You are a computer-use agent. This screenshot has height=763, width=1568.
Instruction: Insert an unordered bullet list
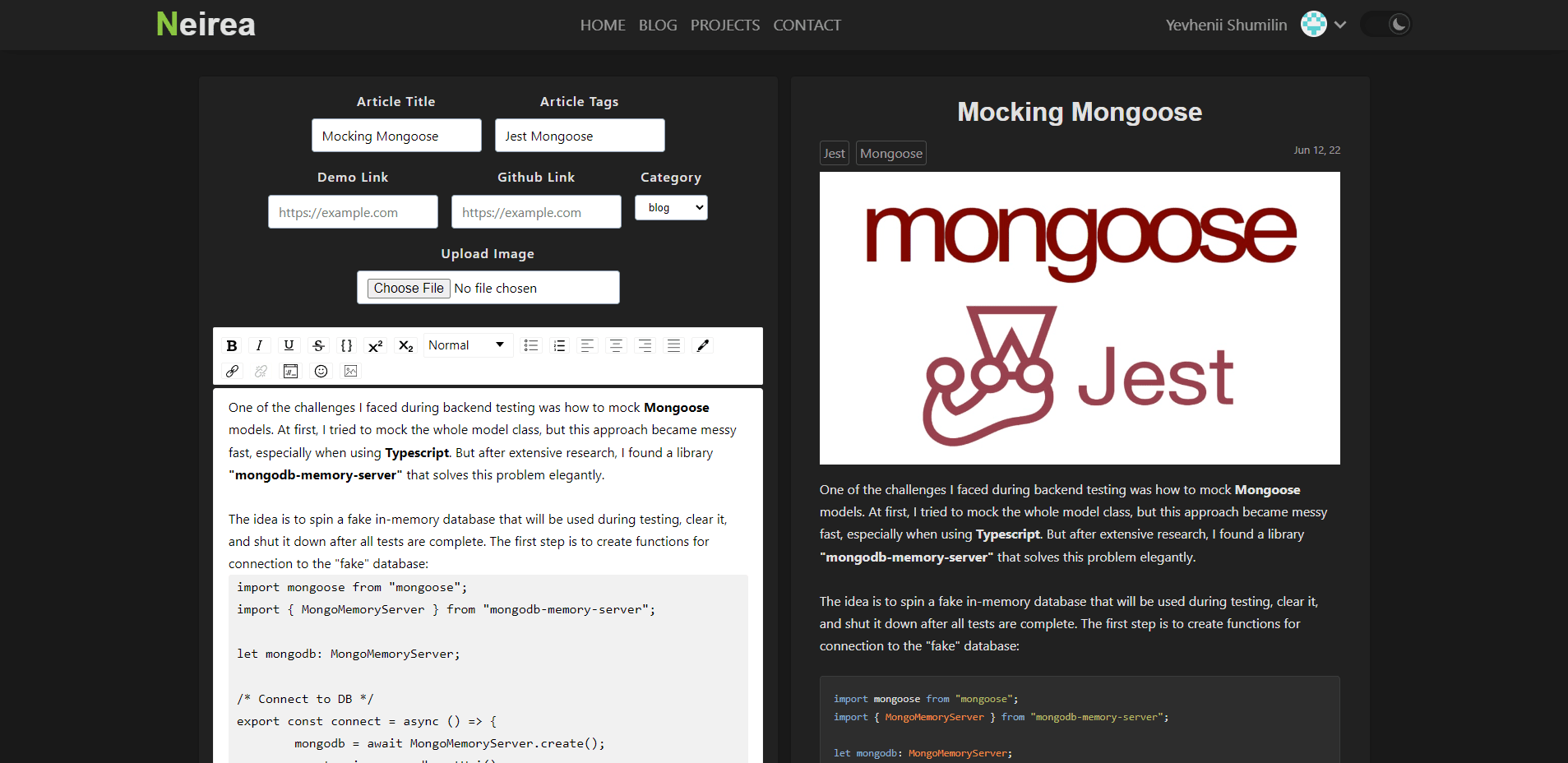tap(531, 345)
